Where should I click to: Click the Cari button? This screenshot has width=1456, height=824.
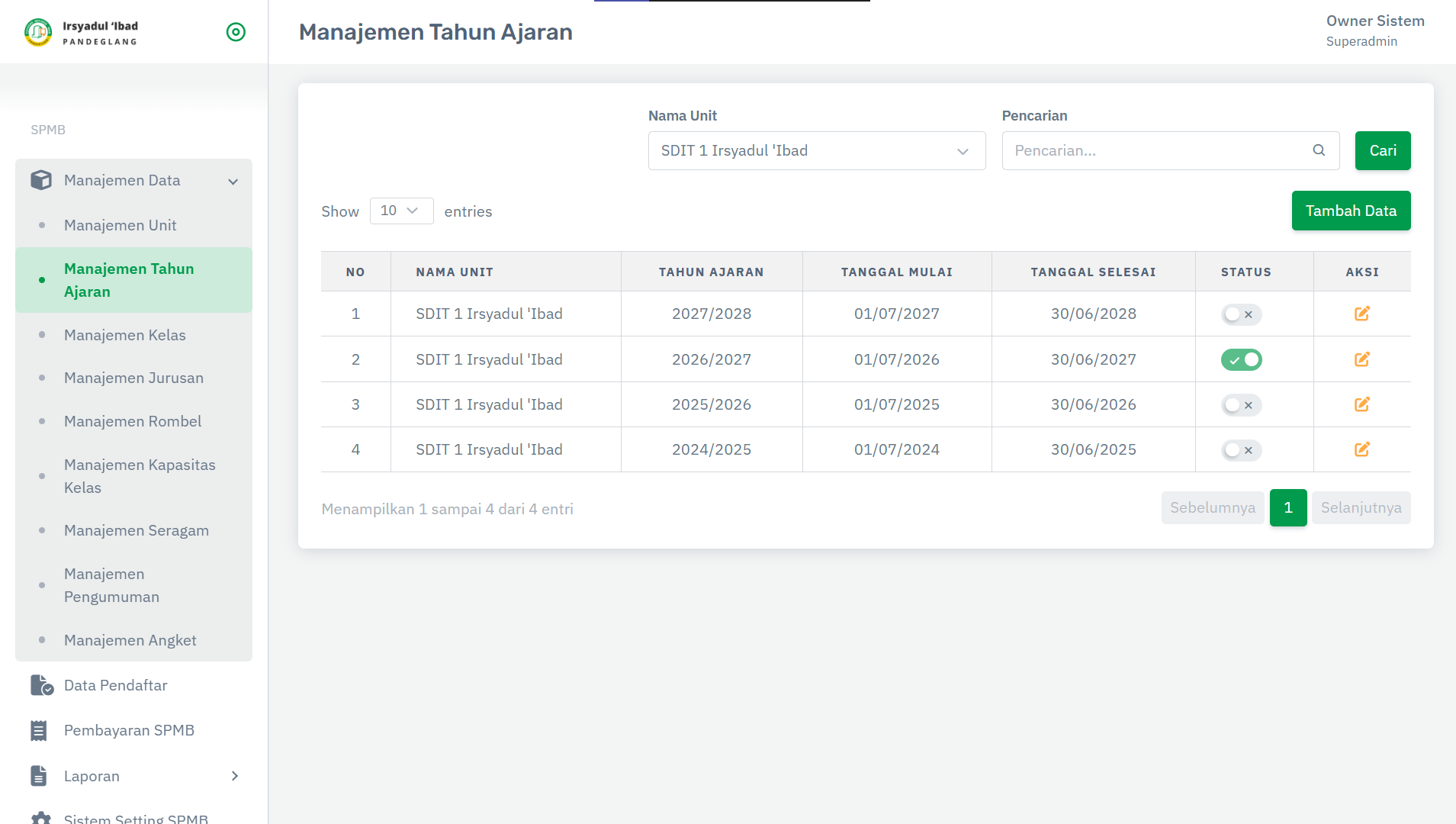[x=1383, y=150]
